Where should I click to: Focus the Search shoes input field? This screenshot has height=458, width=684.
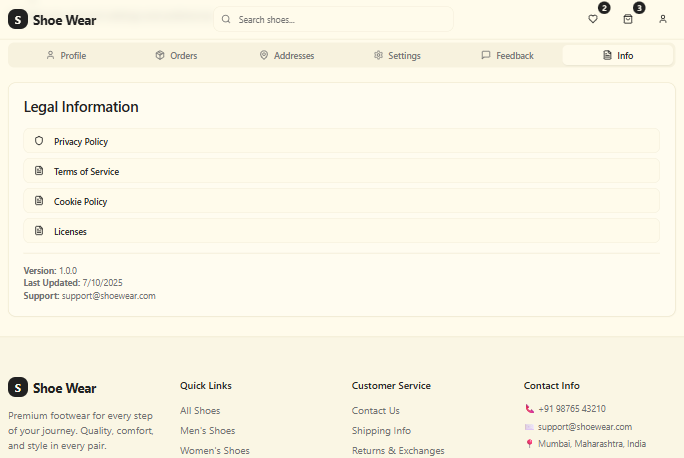click(x=340, y=19)
